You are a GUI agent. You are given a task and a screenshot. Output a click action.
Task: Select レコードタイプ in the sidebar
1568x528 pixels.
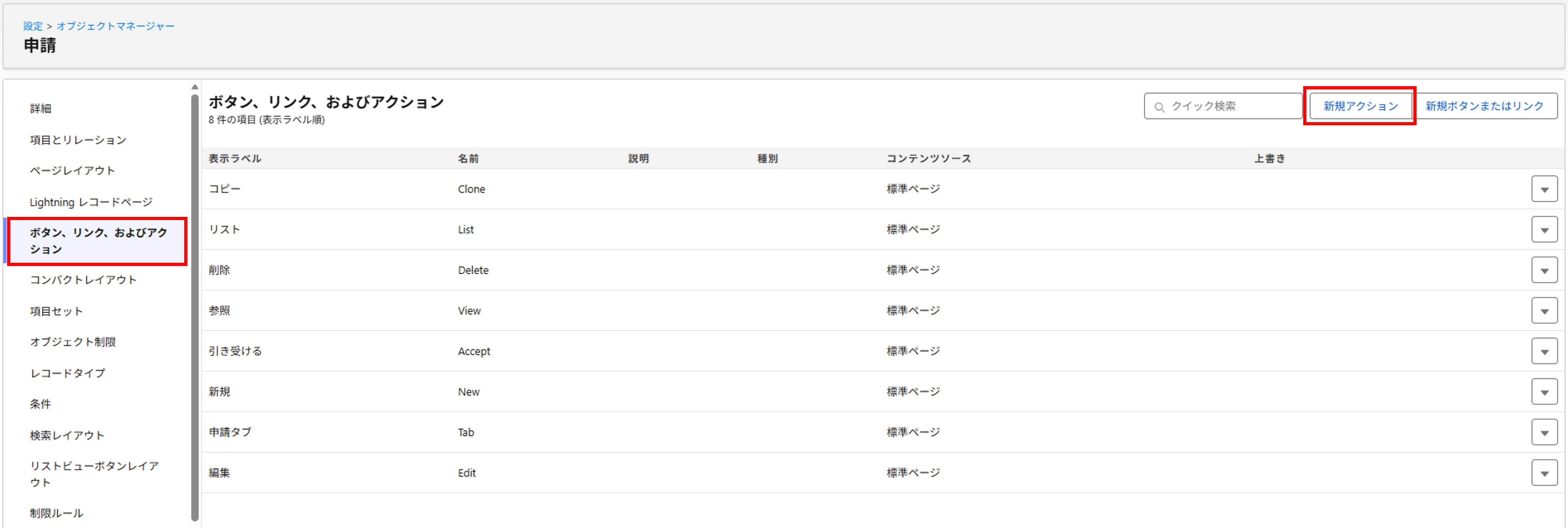[68, 373]
